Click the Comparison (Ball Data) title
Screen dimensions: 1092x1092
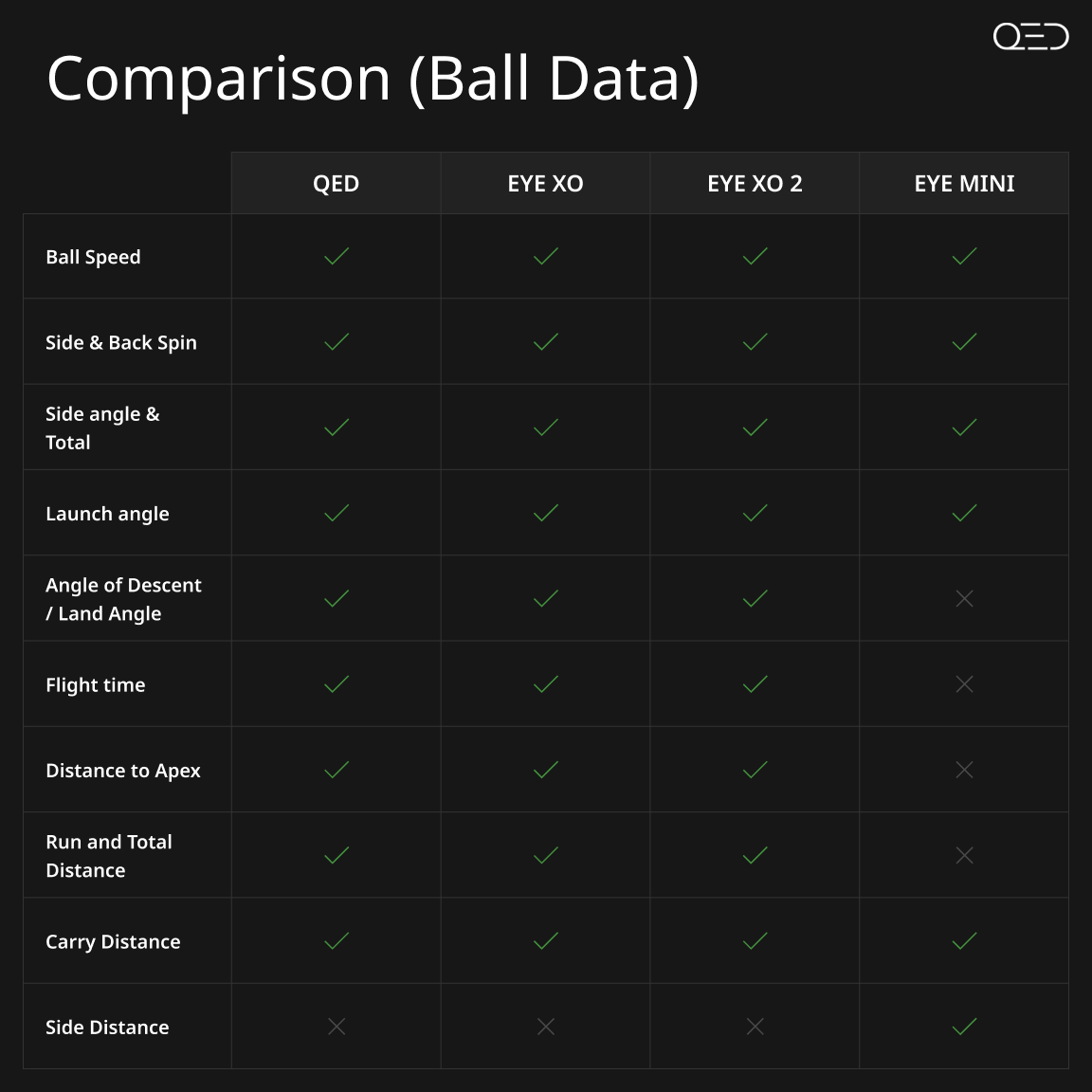(373, 80)
